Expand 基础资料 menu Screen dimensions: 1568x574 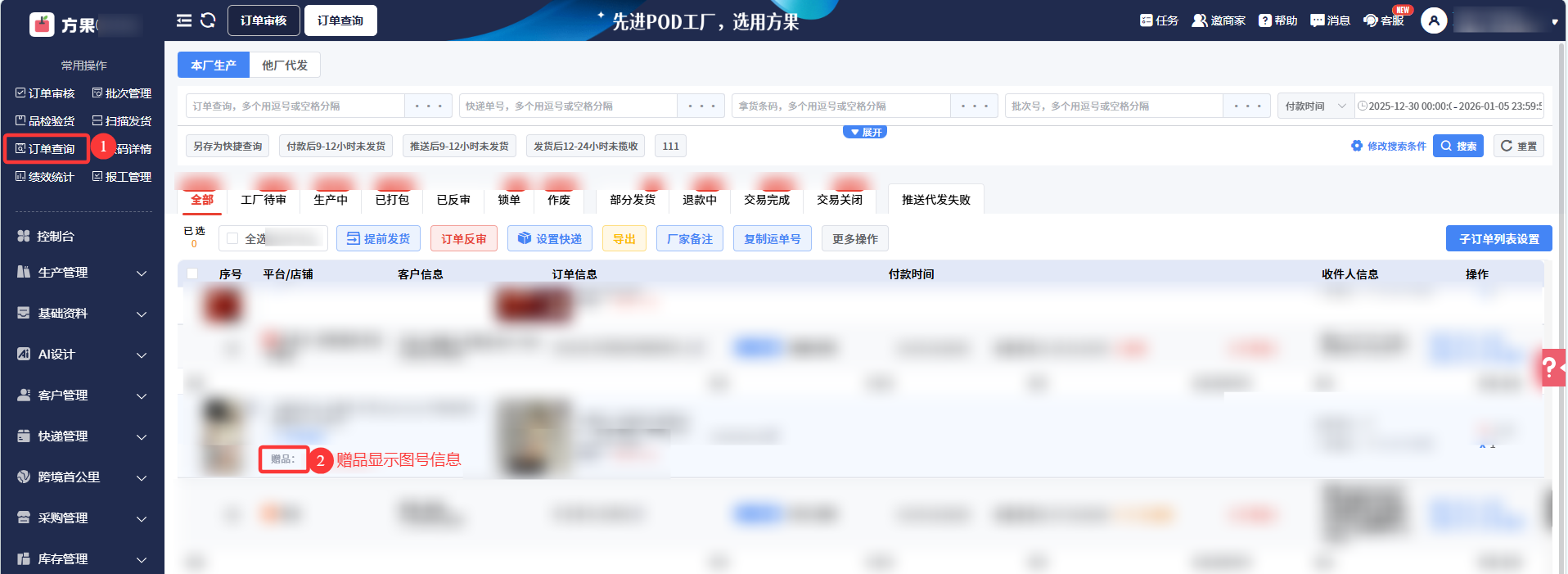82,313
